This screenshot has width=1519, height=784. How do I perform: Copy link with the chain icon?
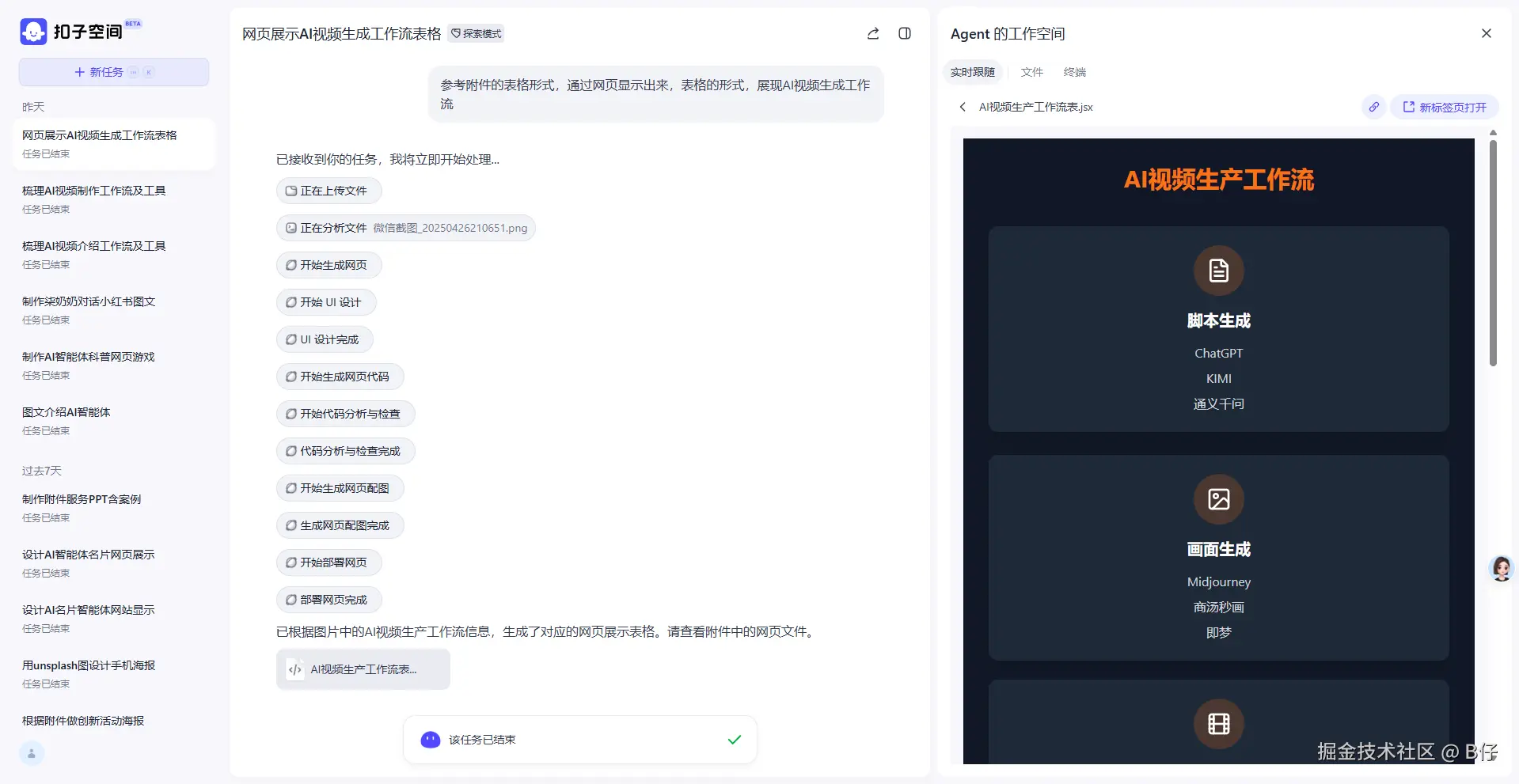tap(1374, 107)
